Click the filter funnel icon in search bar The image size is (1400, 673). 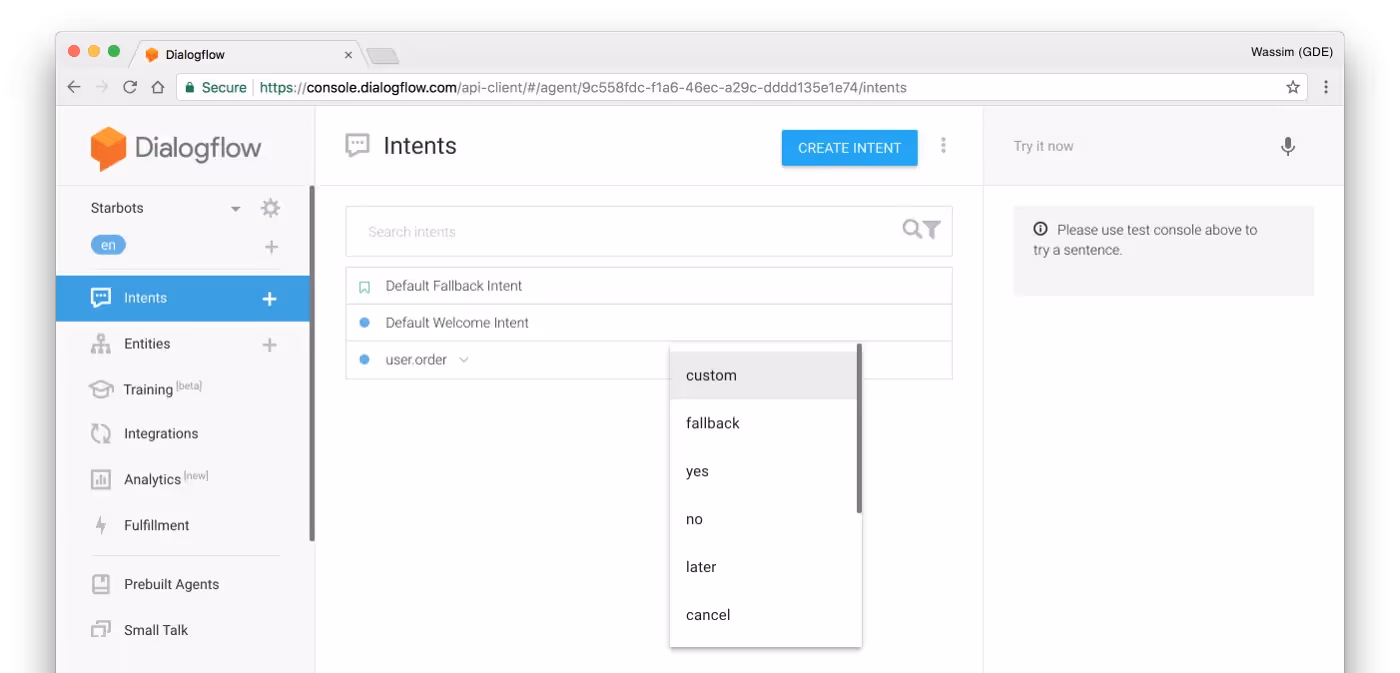pyautogui.click(x=932, y=230)
